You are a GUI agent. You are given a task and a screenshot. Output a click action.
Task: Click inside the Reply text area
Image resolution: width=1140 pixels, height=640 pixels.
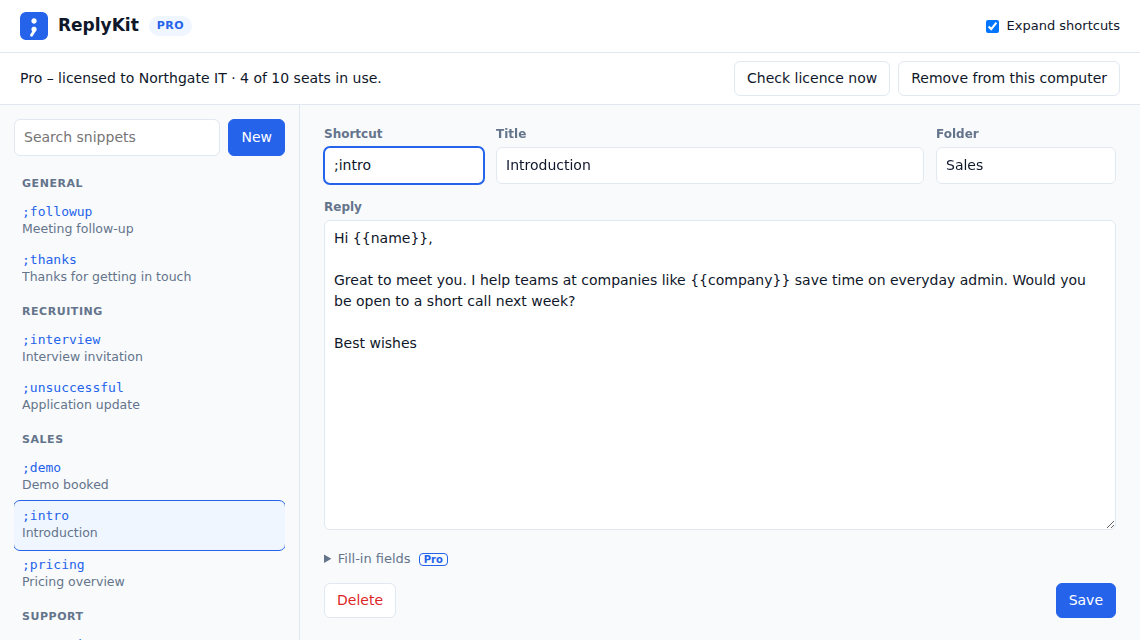(x=720, y=375)
